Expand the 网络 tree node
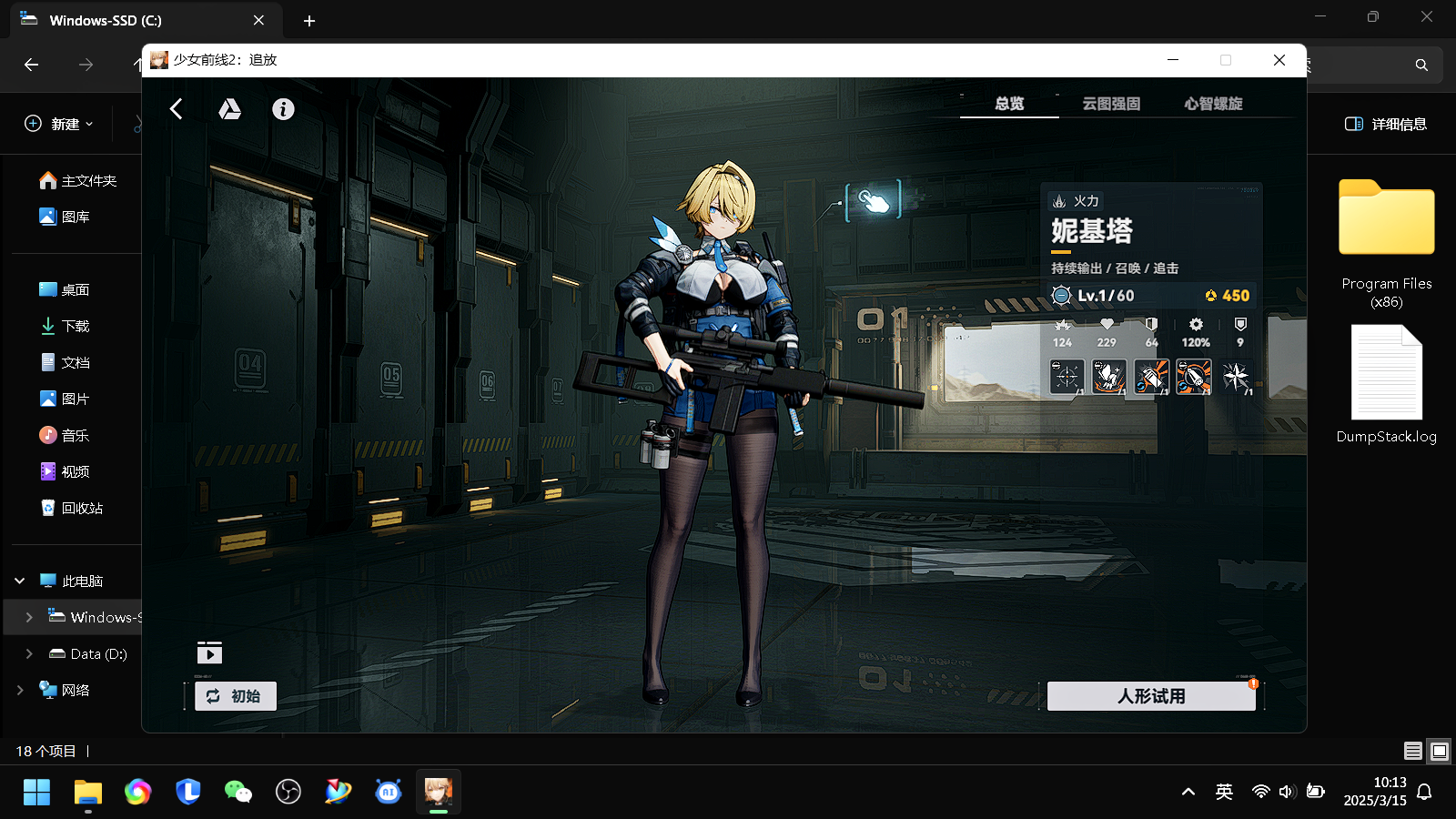Screen dimensions: 1456x819 pyautogui.click(x=20, y=690)
